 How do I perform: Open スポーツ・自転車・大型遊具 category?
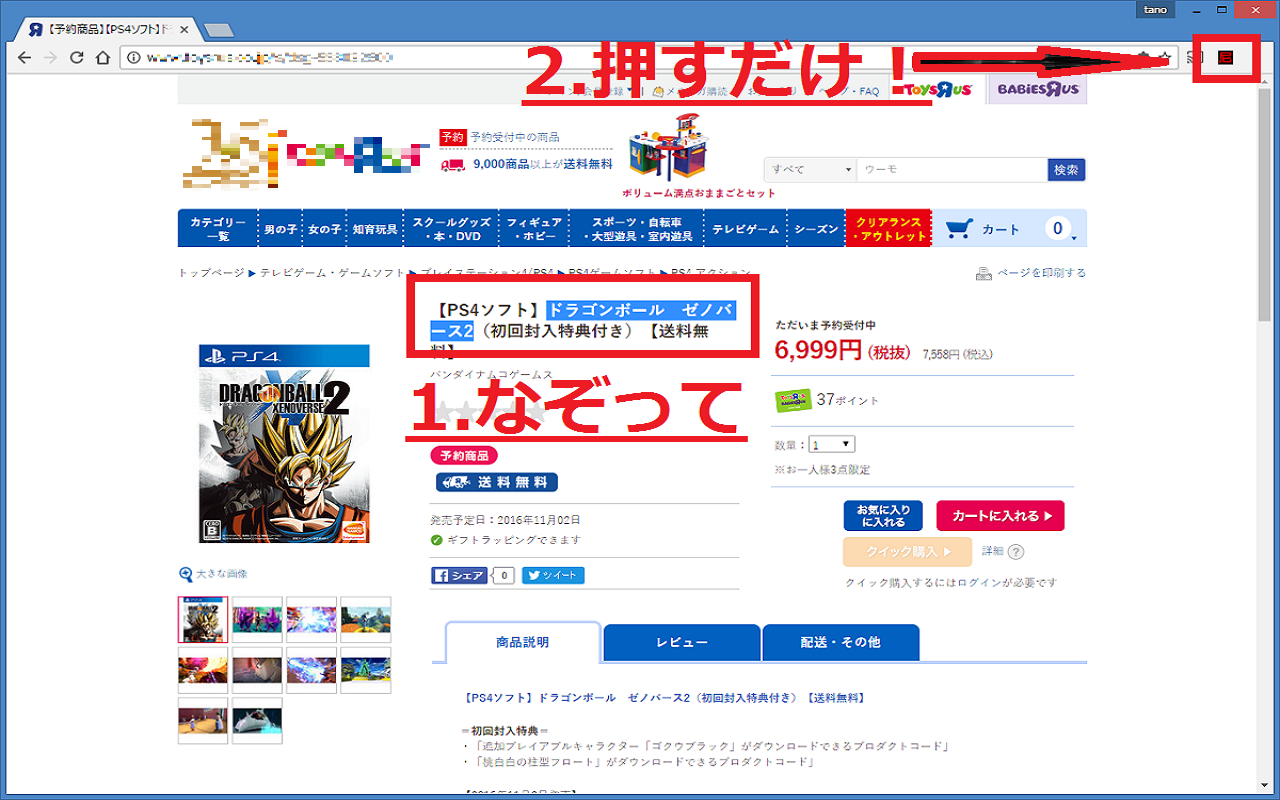(637, 229)
